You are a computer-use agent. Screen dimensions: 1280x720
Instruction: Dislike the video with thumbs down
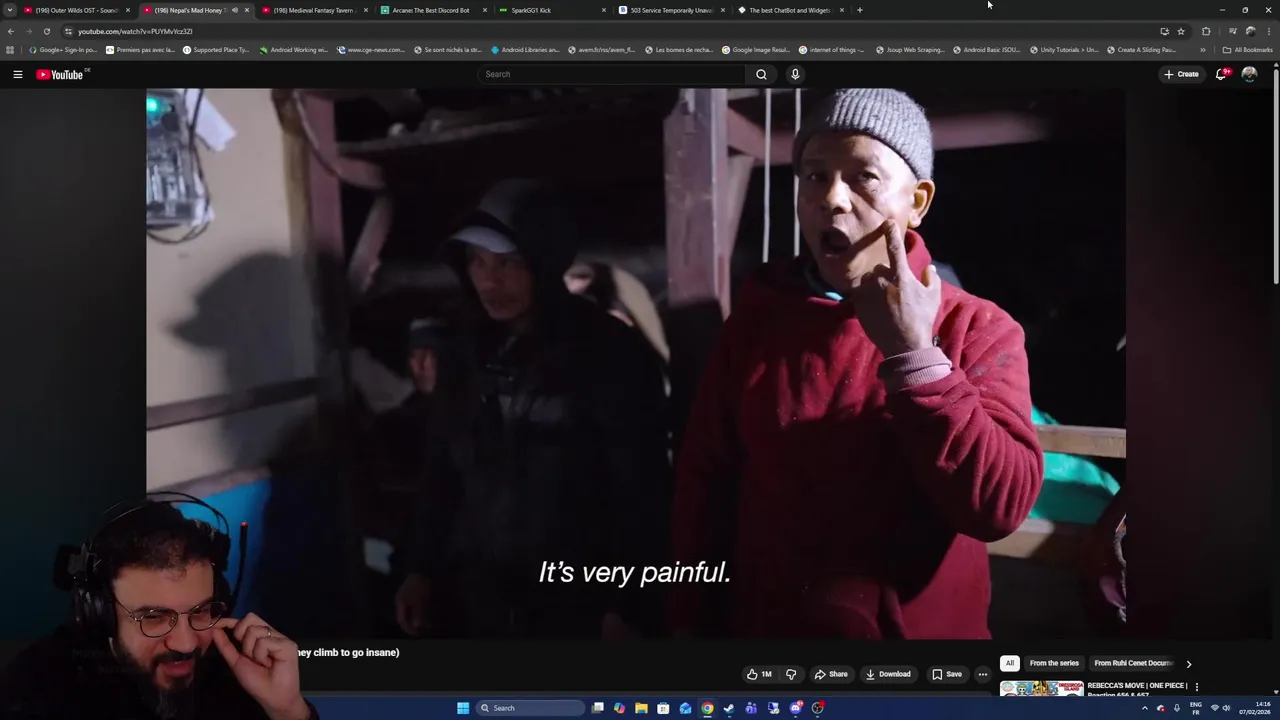[x=791, y=674]
